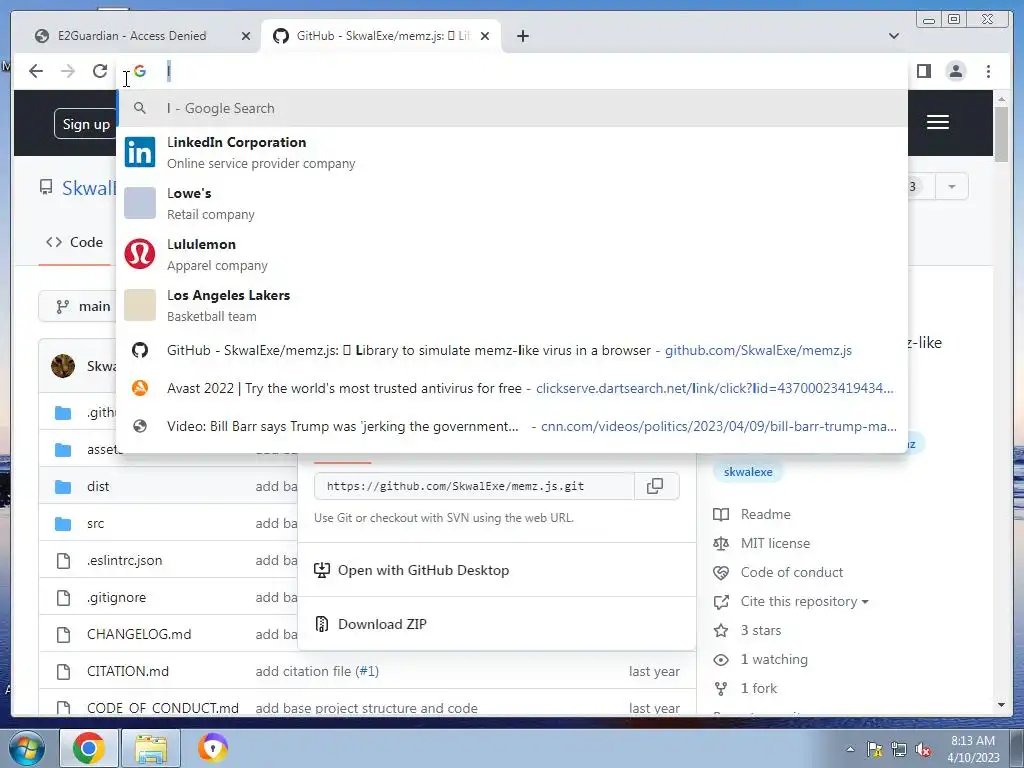The height and width of the screenshot is (768, 1024).
Task: Close the E2Guardian - Access Denied tab
Action: pos(246,36)
